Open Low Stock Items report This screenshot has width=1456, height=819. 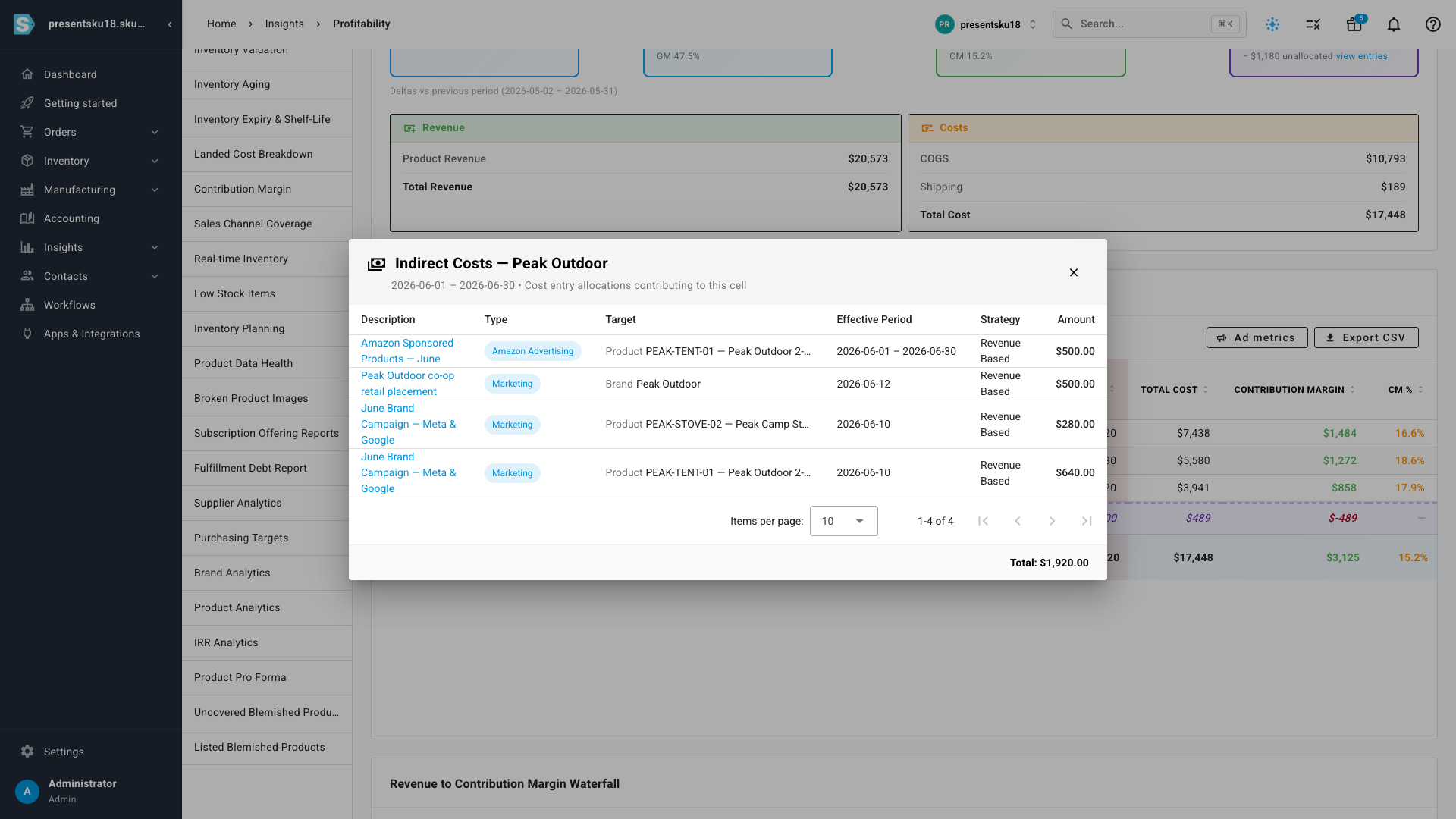(x=267, y=293)
